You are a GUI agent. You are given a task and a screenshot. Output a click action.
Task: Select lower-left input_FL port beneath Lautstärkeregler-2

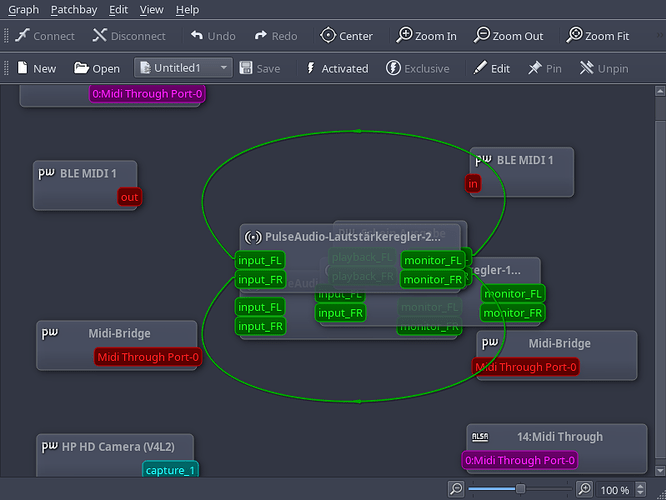click(260, 307)
